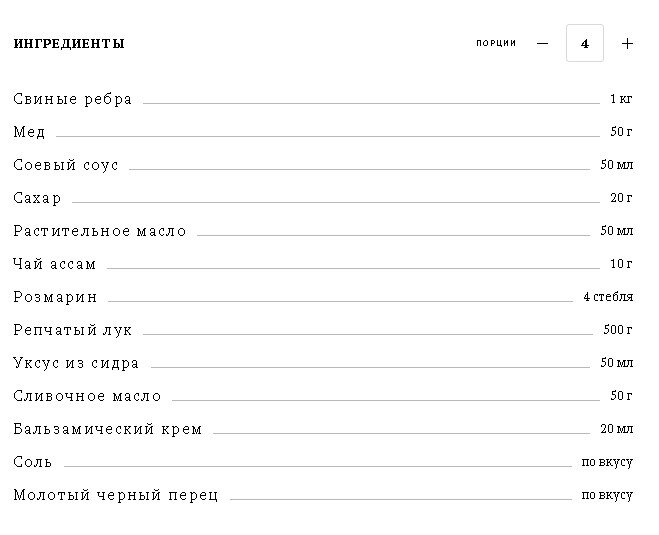Increase portions with the plus icon
The height and width of the screenshot is (535, 659).
pos(627,43)
